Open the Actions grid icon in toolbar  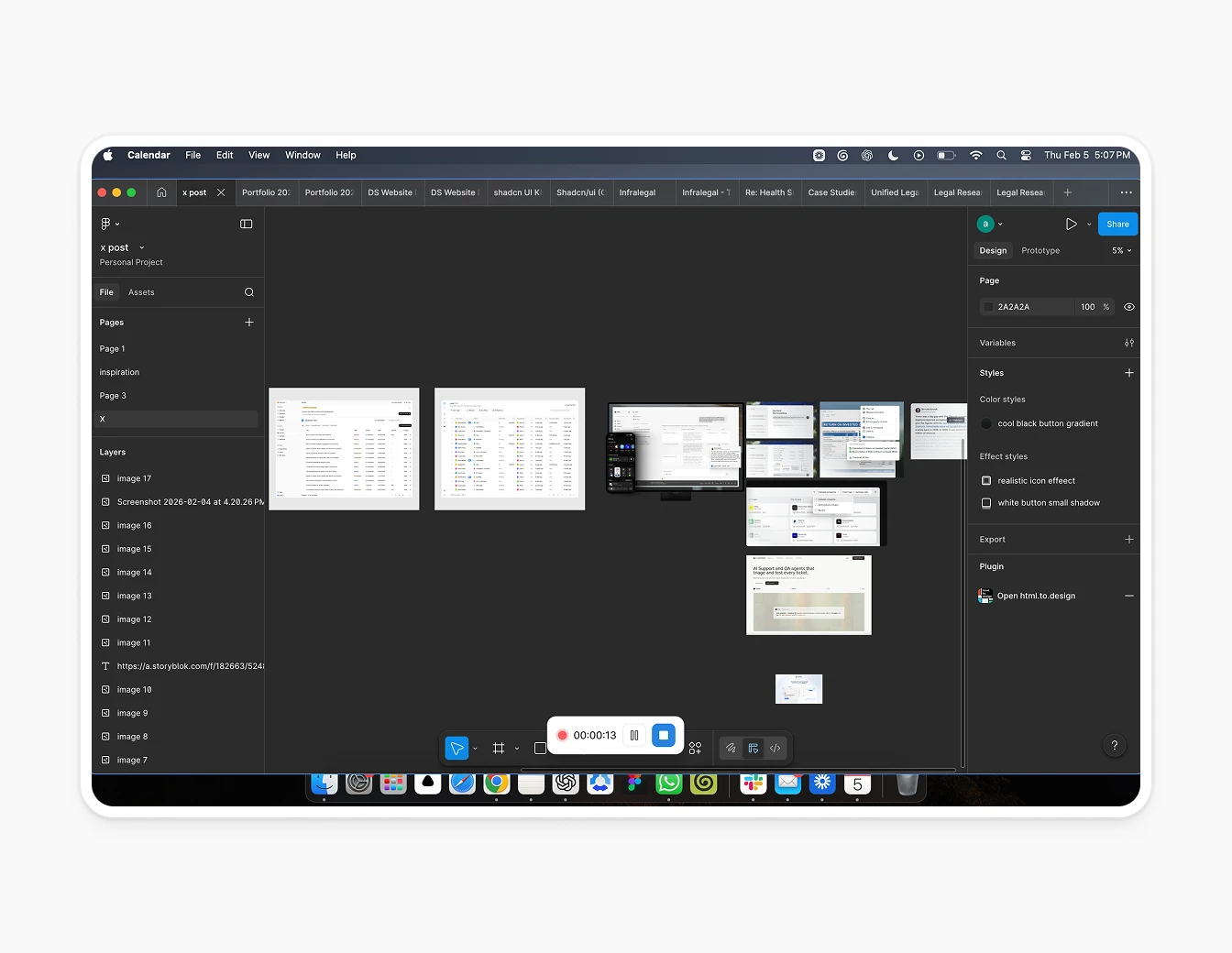(x=696, y=748)
